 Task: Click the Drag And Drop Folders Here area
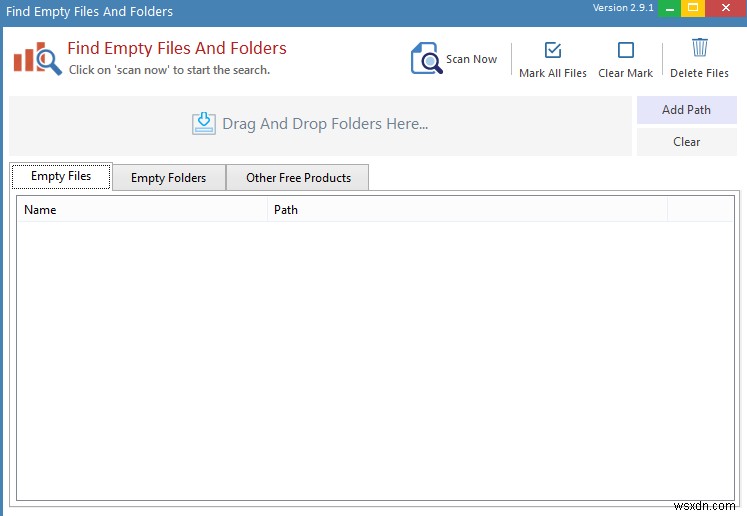click(x=320, y=126)
